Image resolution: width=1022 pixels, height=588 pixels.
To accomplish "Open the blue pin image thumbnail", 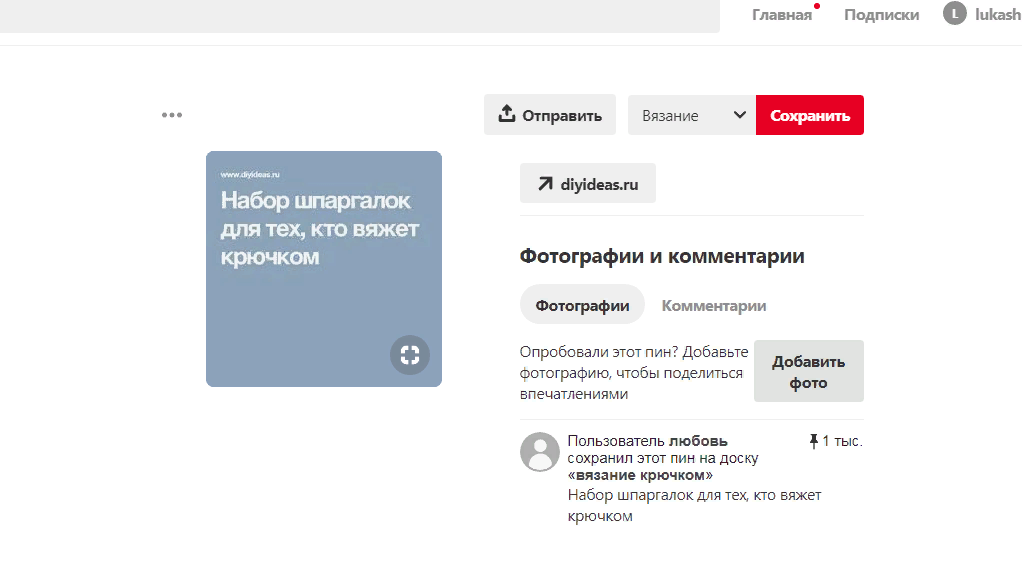I will pyautogui.click(x=323, y=268).
